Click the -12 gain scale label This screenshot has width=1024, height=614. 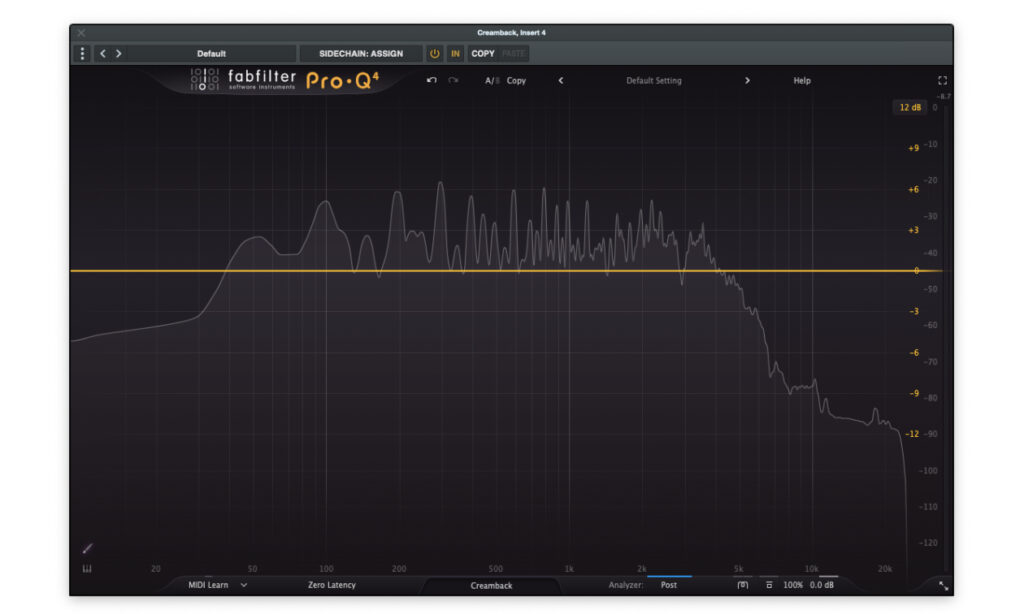[x=912, y=434]
